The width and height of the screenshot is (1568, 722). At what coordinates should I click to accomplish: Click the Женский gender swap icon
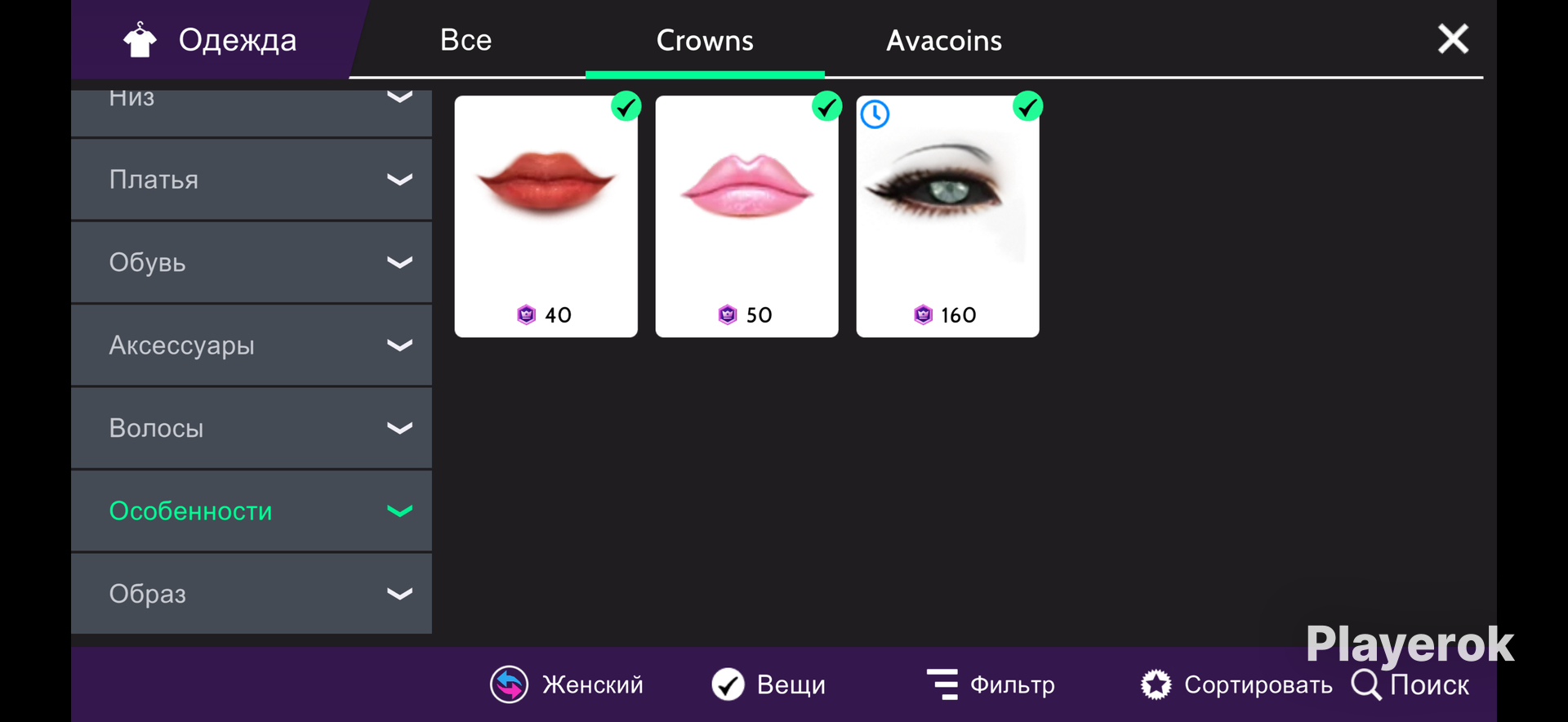(509, 684)
